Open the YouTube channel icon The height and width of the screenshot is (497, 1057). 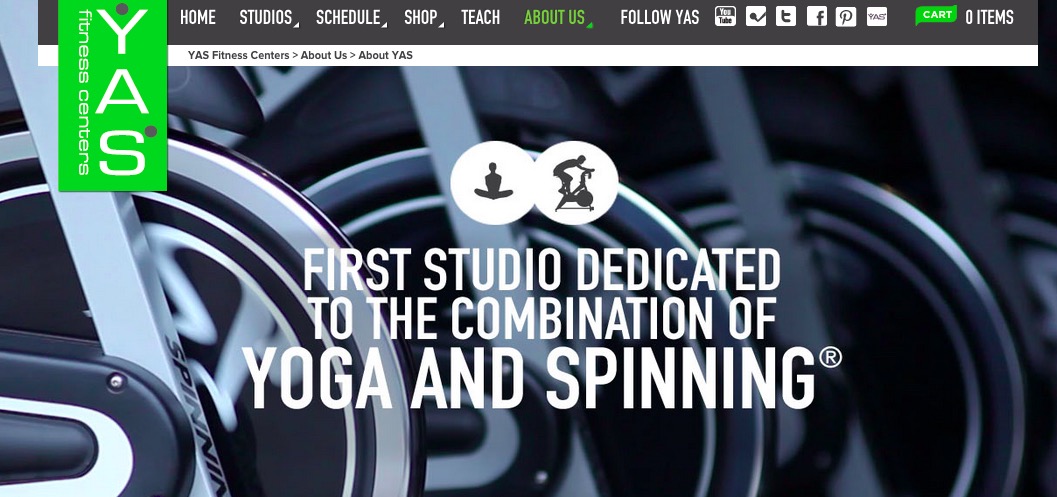click(x=725, y=16)
